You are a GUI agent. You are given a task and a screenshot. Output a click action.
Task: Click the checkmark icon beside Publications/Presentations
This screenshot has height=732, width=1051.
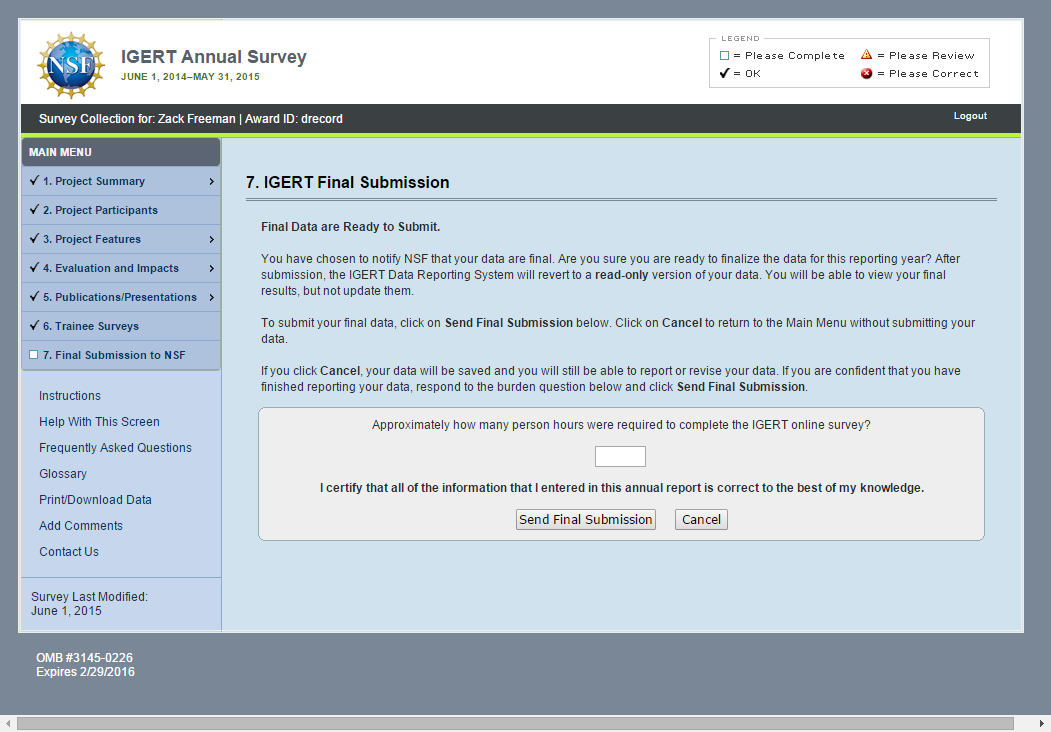34,296
